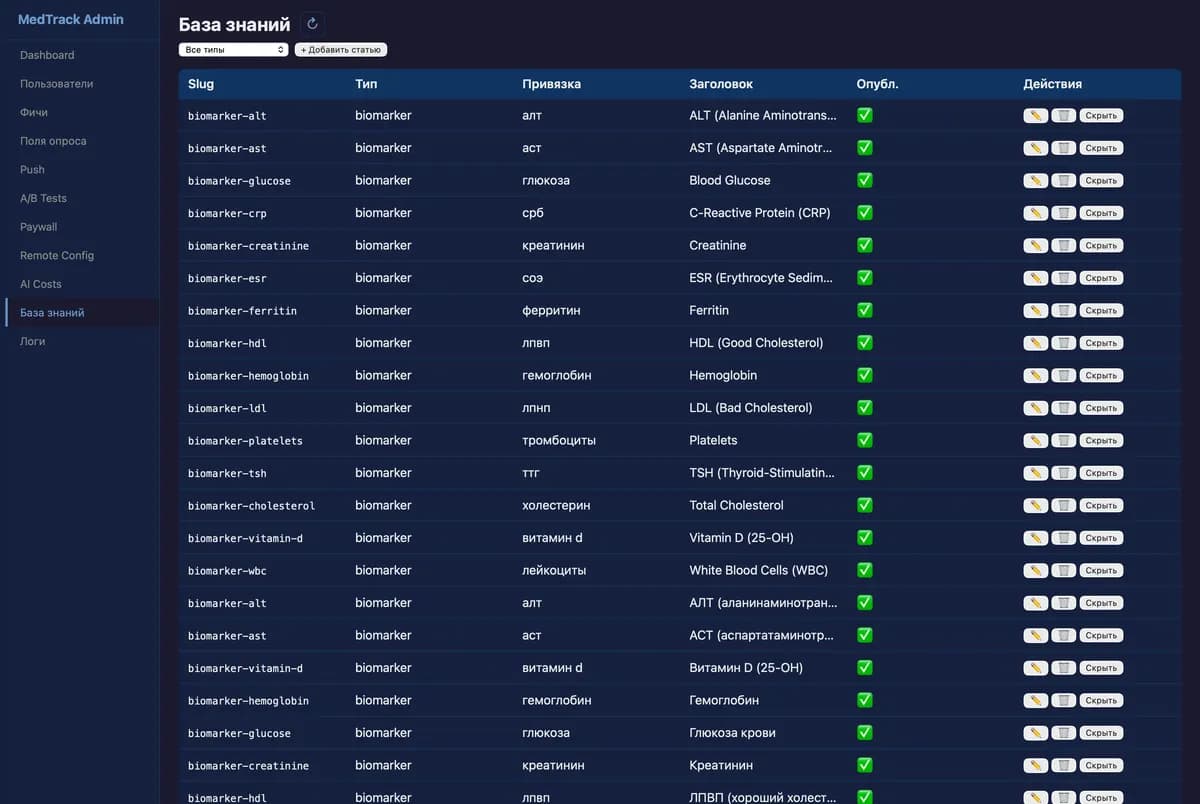The image size is (1200, 804).
Task: Open the editor for the Platelets article
Action: coord(1036,441)
